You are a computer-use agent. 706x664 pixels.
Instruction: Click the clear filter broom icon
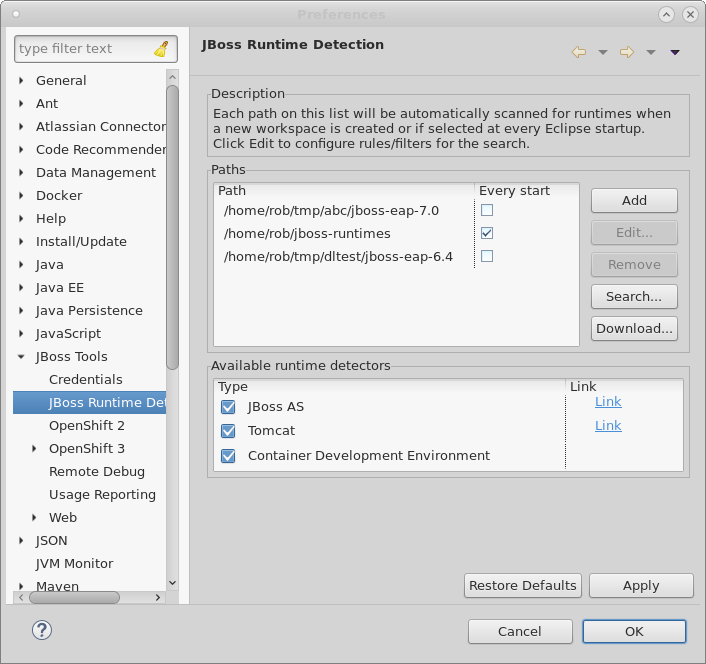click(x=162, y=49)
